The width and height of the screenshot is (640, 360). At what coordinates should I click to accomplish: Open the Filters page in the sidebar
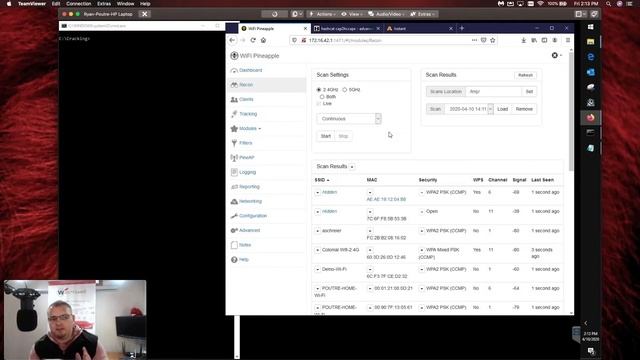(245, 143)
